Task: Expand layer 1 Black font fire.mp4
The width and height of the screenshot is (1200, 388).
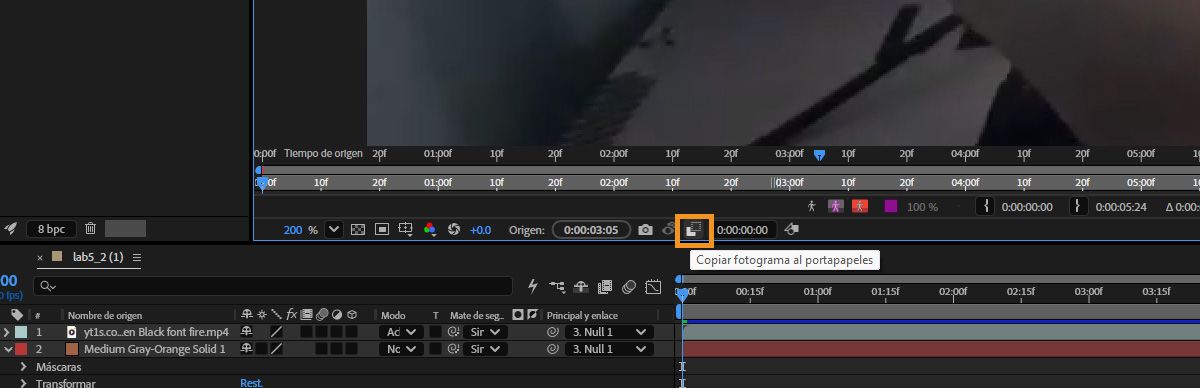Action: (x=8, y=332)
